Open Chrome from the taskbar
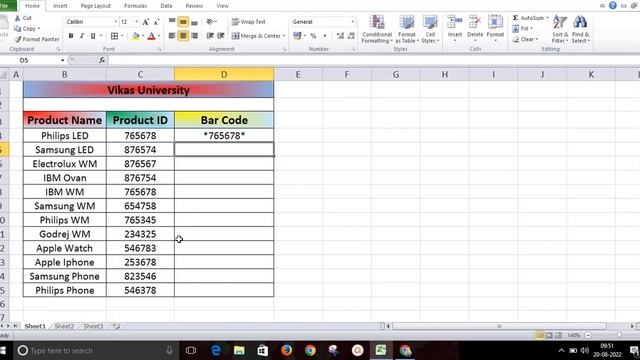 tap(310, 351)
